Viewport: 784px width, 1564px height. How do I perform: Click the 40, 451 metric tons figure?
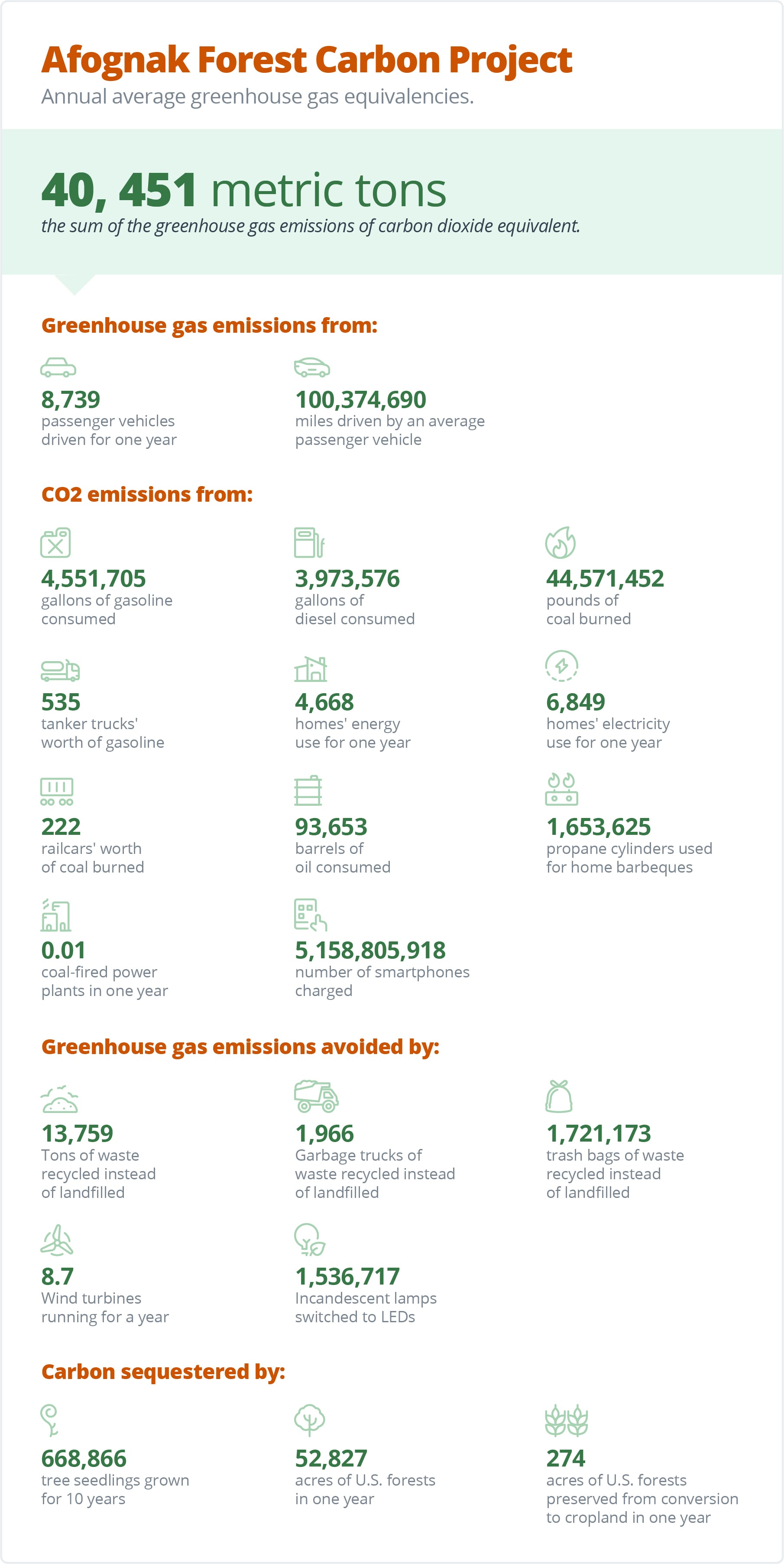pos(244,190)
